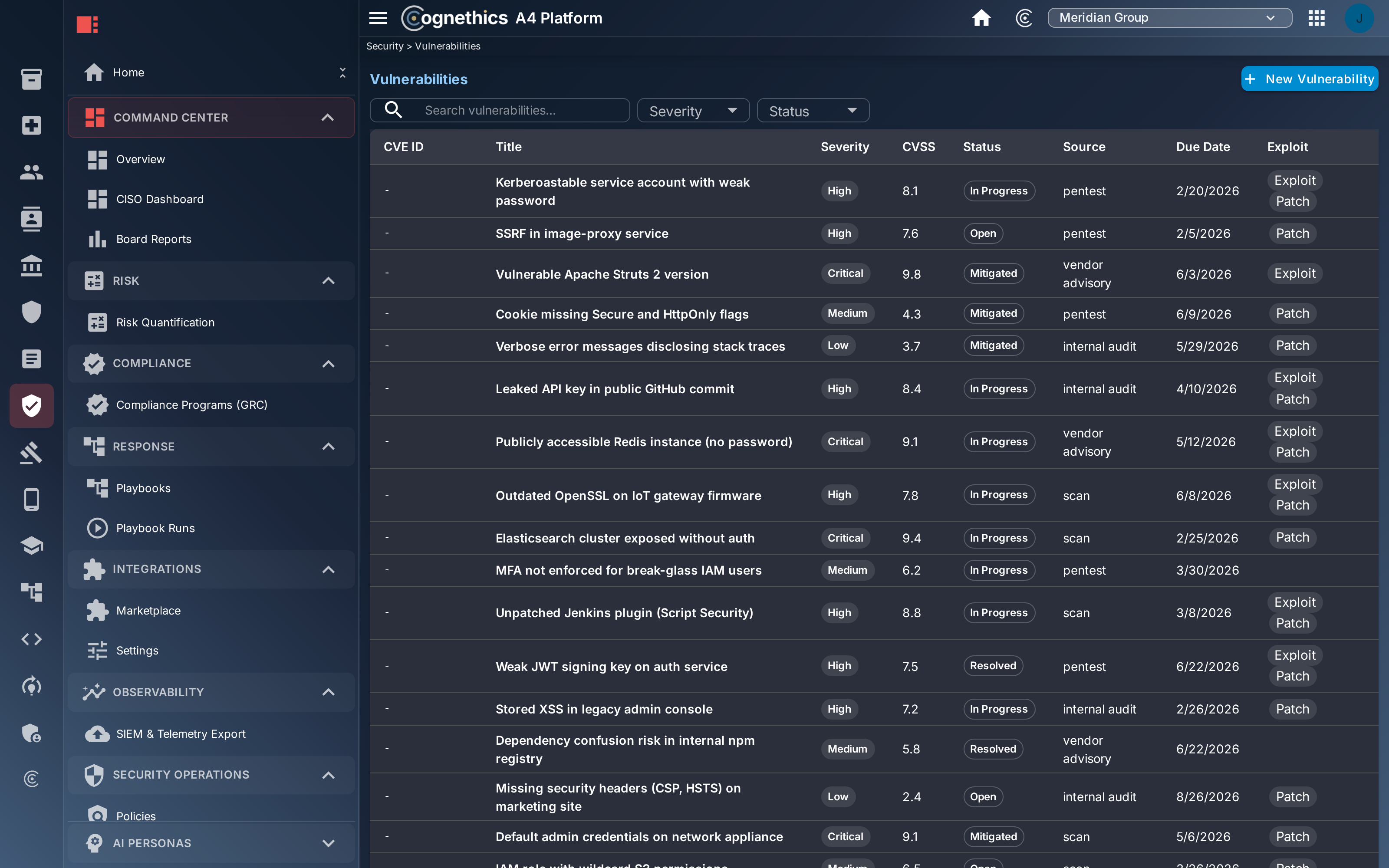The height and width of the screenshot is (868, 1389).
Task: Click the gavel icon in the left rail
Action: coord(32,452)
